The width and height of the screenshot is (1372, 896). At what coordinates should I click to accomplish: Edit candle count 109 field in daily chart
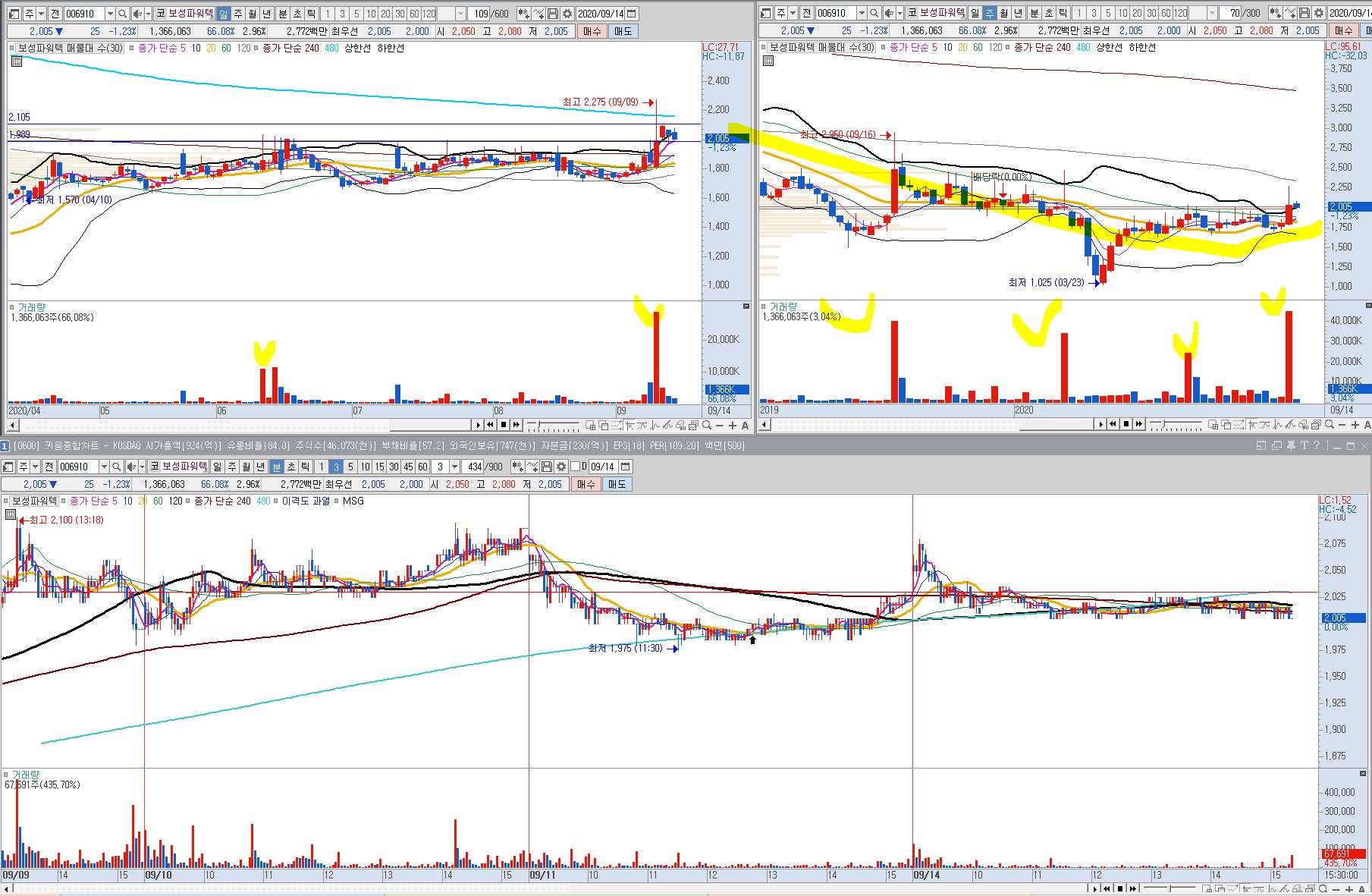click(x=479, y=14)
